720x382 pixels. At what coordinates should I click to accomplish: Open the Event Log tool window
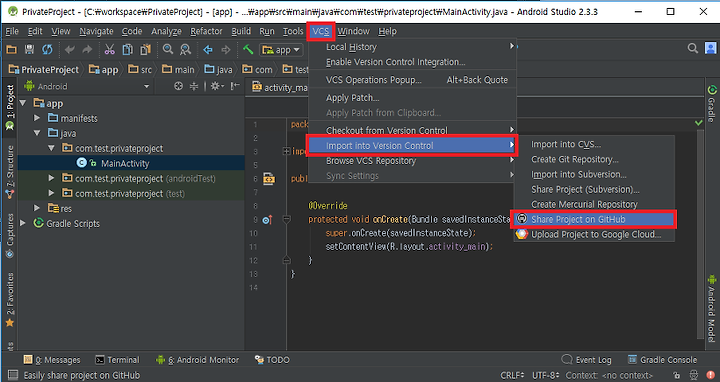(586, 360)
